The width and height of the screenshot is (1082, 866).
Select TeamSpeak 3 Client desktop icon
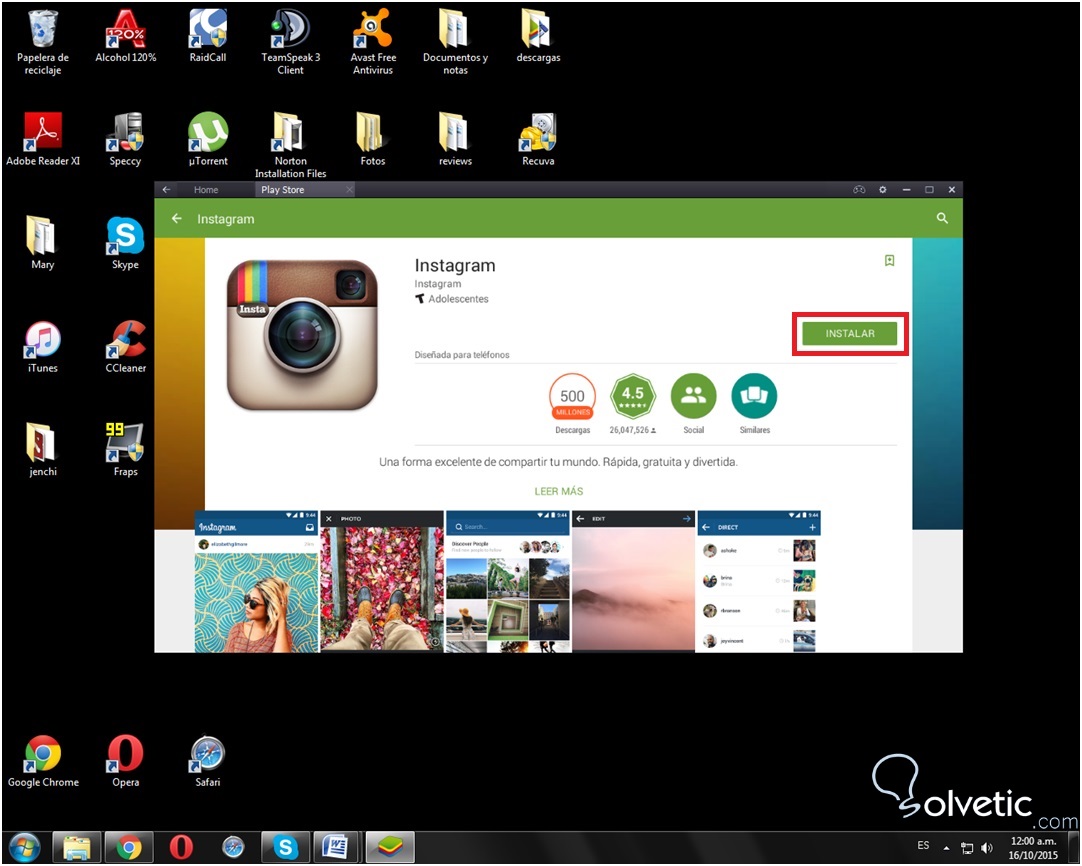click(x=291, y=43)
